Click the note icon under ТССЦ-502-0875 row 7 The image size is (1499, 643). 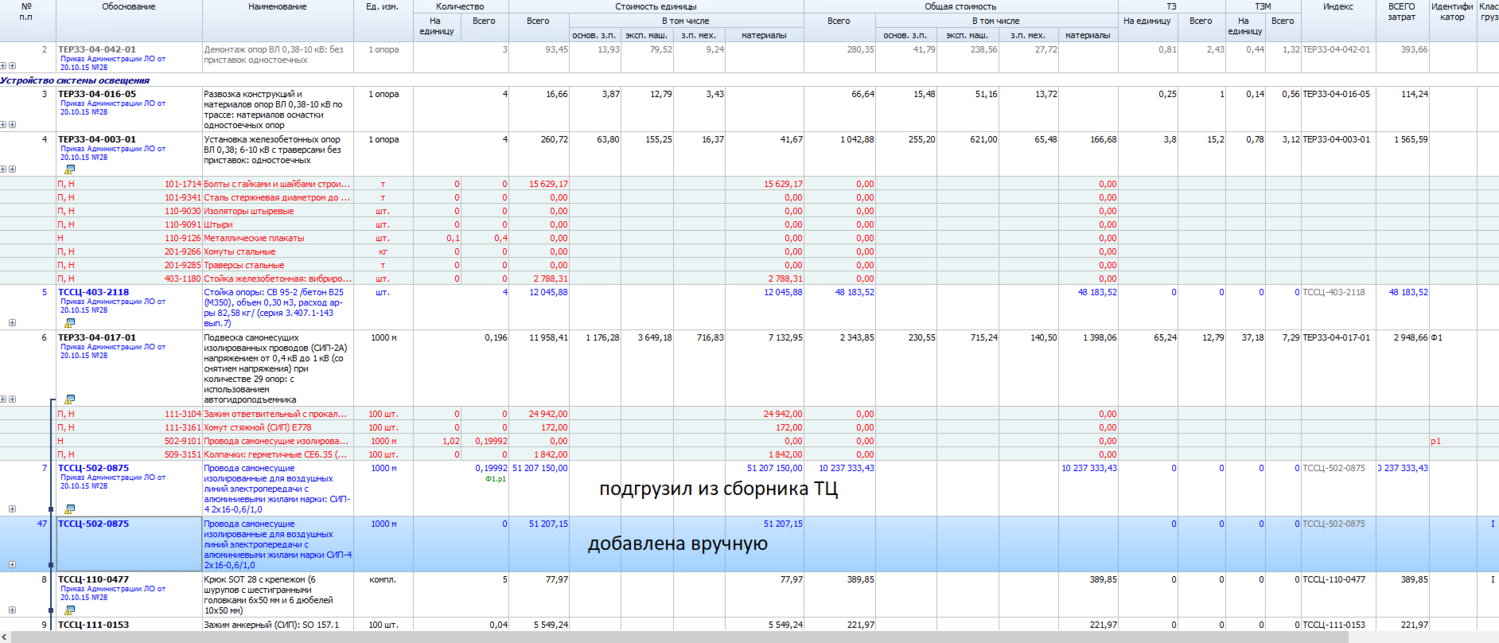click(x=69, y=509)
